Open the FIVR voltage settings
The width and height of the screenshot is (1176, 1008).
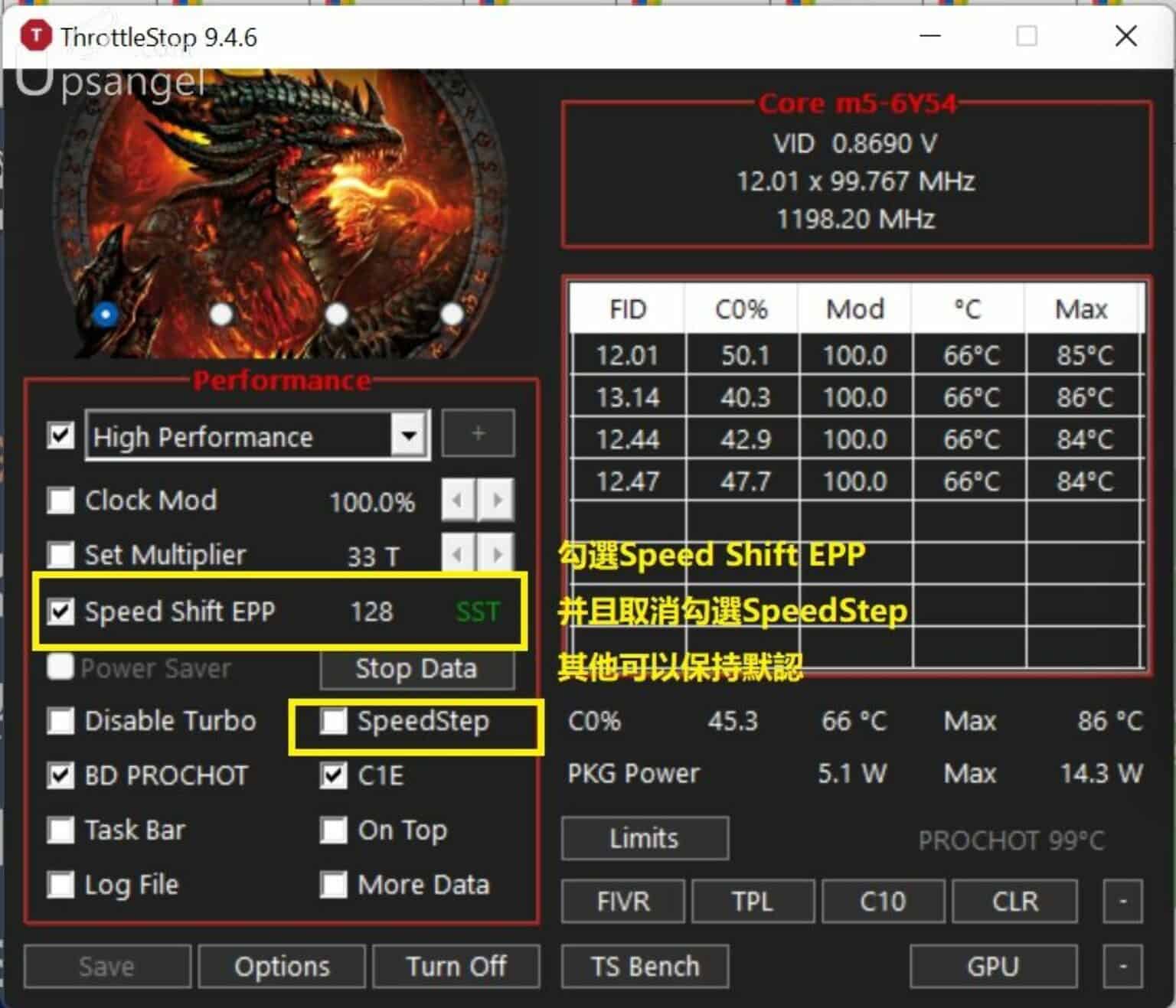(x=622, y=901)
